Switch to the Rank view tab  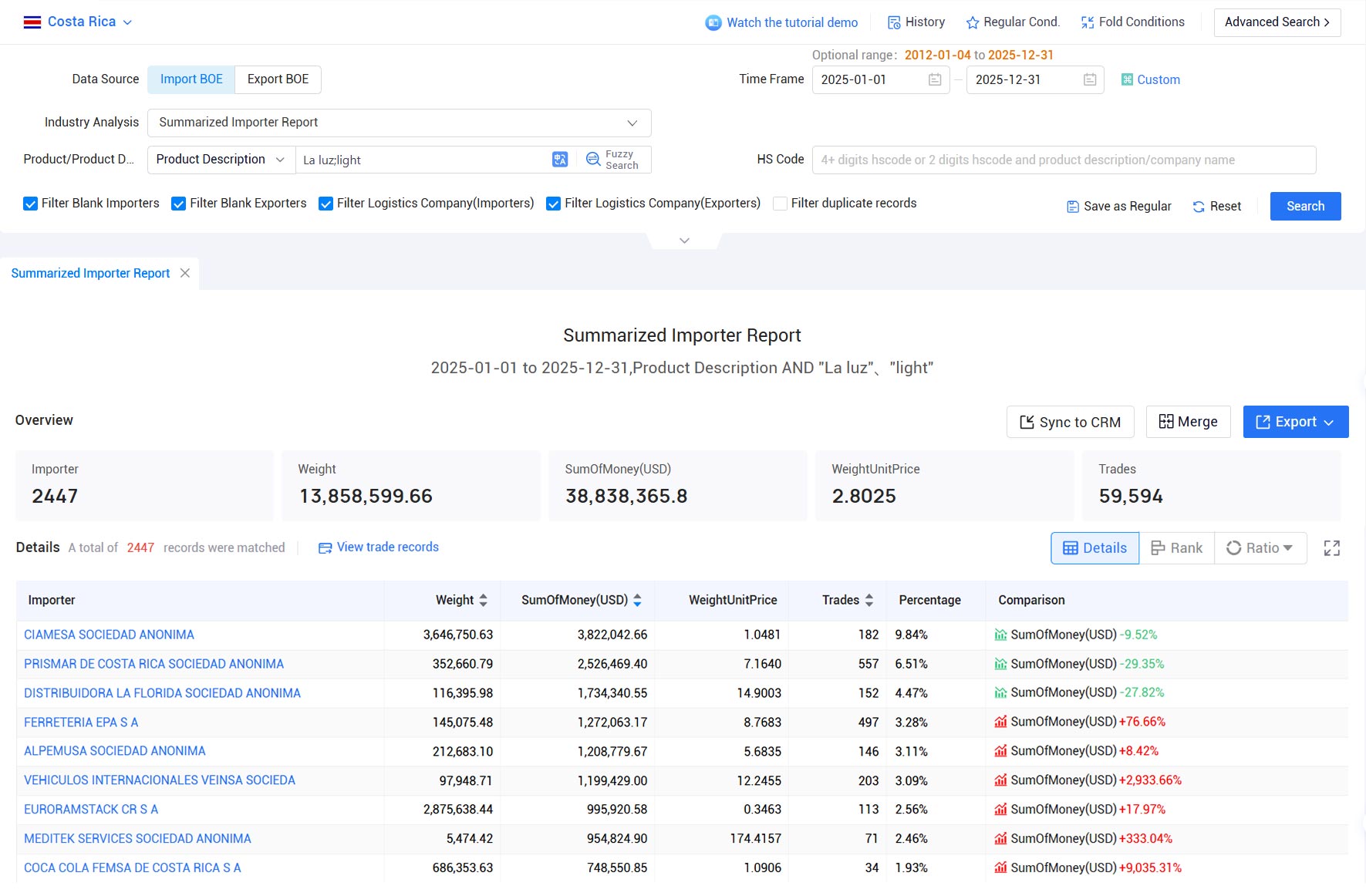(1177, 548)
